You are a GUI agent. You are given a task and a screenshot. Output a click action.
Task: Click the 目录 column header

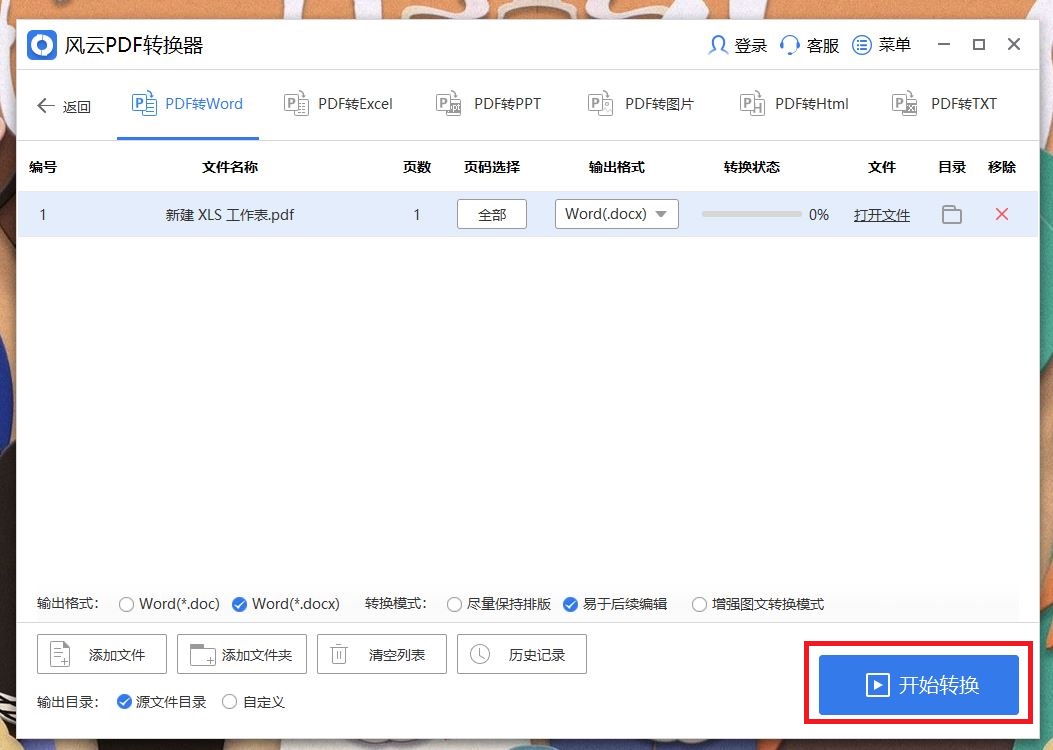coord(952,167)
